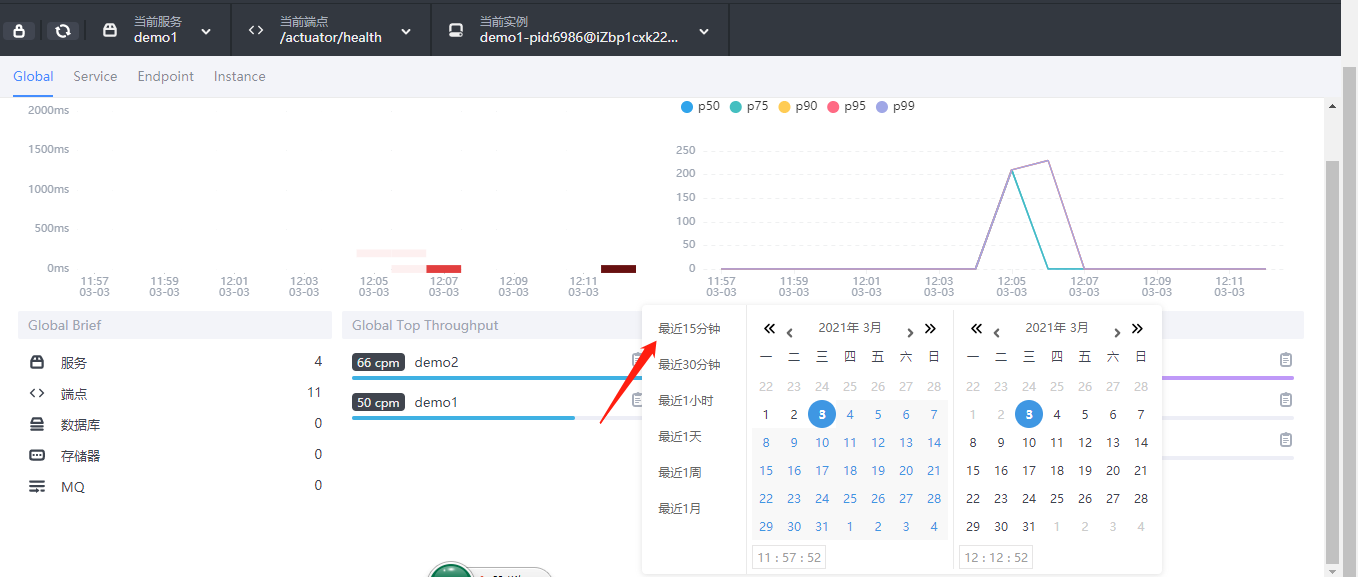This screenshot has width=1358, height=577.
Task: Jump forward one year in right calendar
Action: click(x=1137, y=329)
